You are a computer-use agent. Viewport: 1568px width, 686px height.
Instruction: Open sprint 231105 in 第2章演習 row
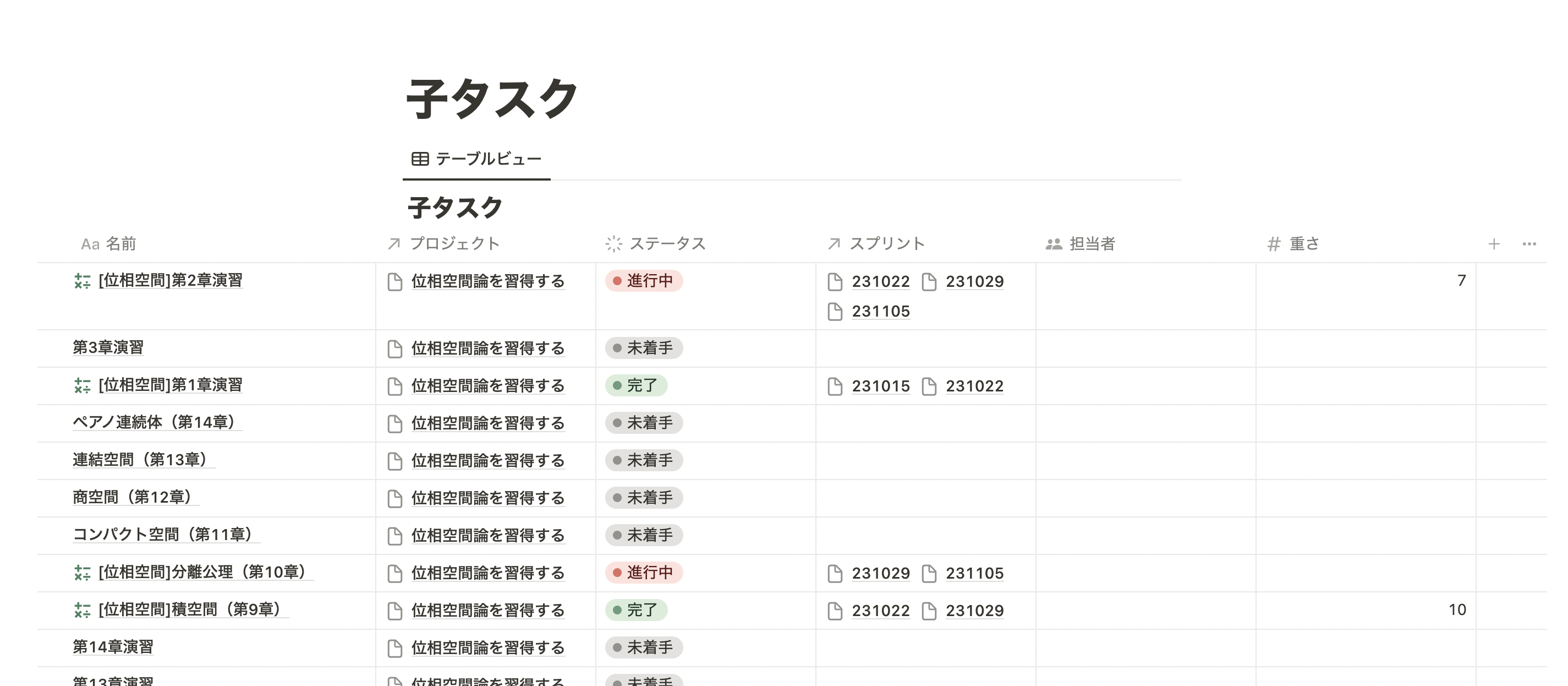(x=881, y=311)
